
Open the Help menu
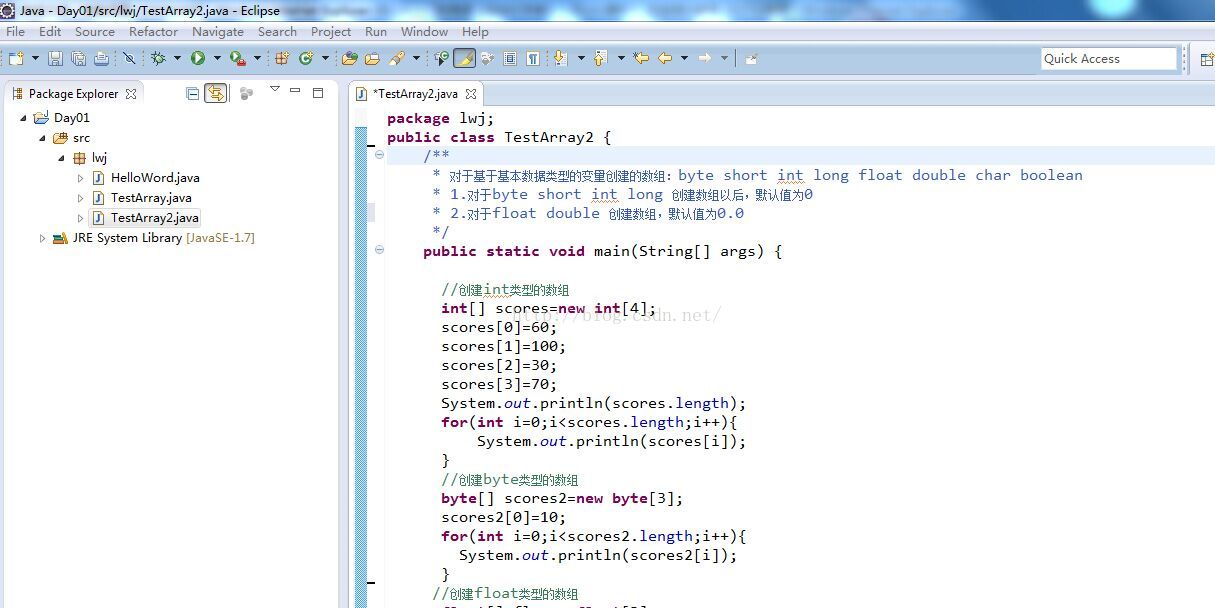[x=475, y=31]
